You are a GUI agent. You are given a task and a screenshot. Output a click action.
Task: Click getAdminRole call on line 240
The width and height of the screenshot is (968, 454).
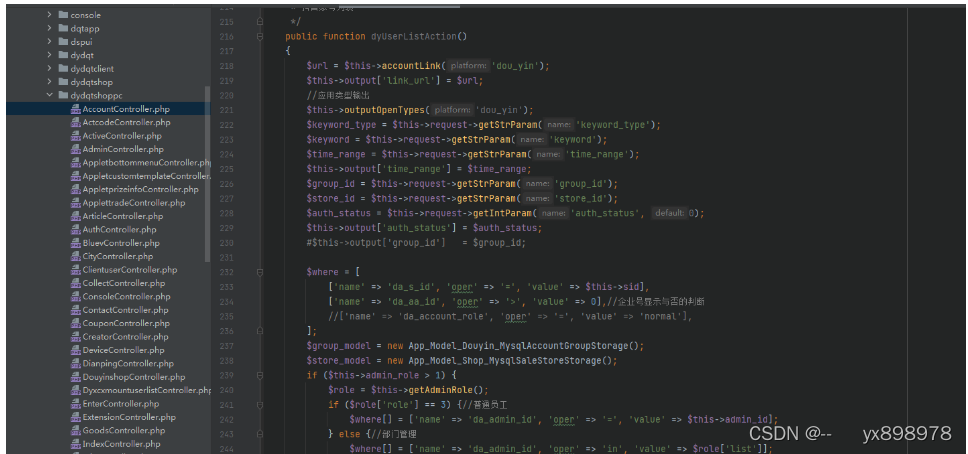point(440,390)
